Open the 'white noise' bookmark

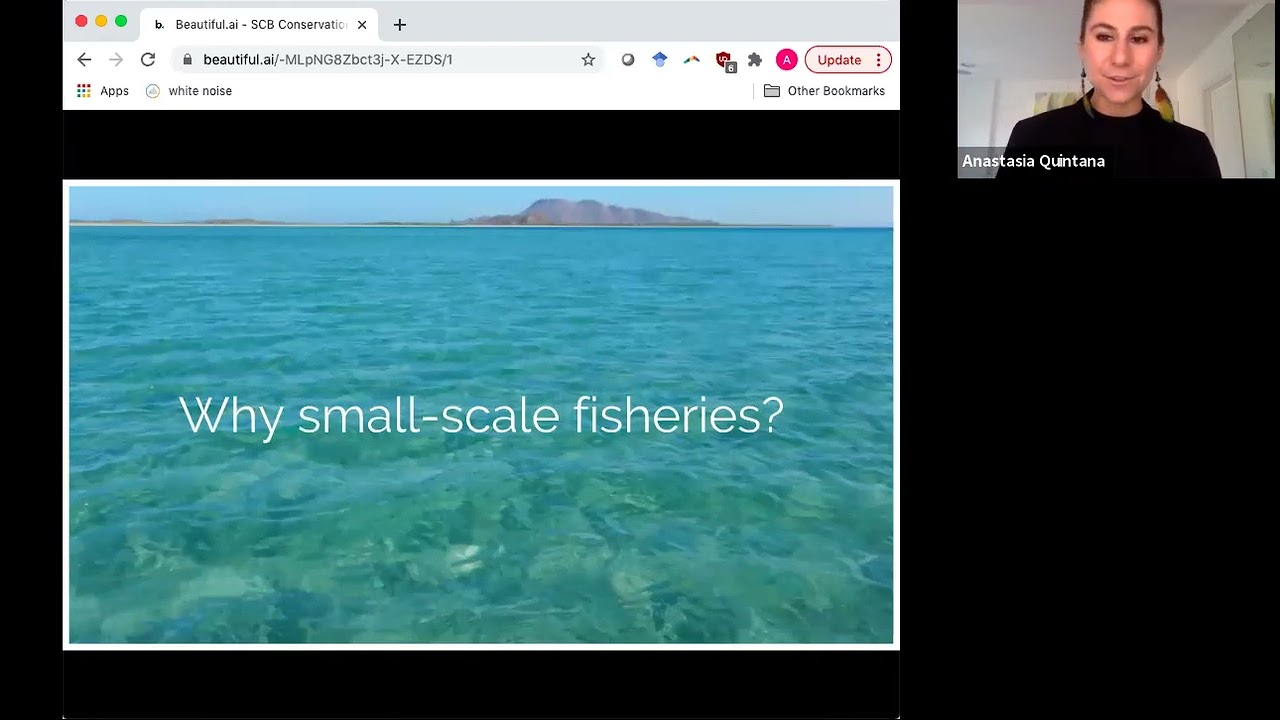click(x=189, y=91)
